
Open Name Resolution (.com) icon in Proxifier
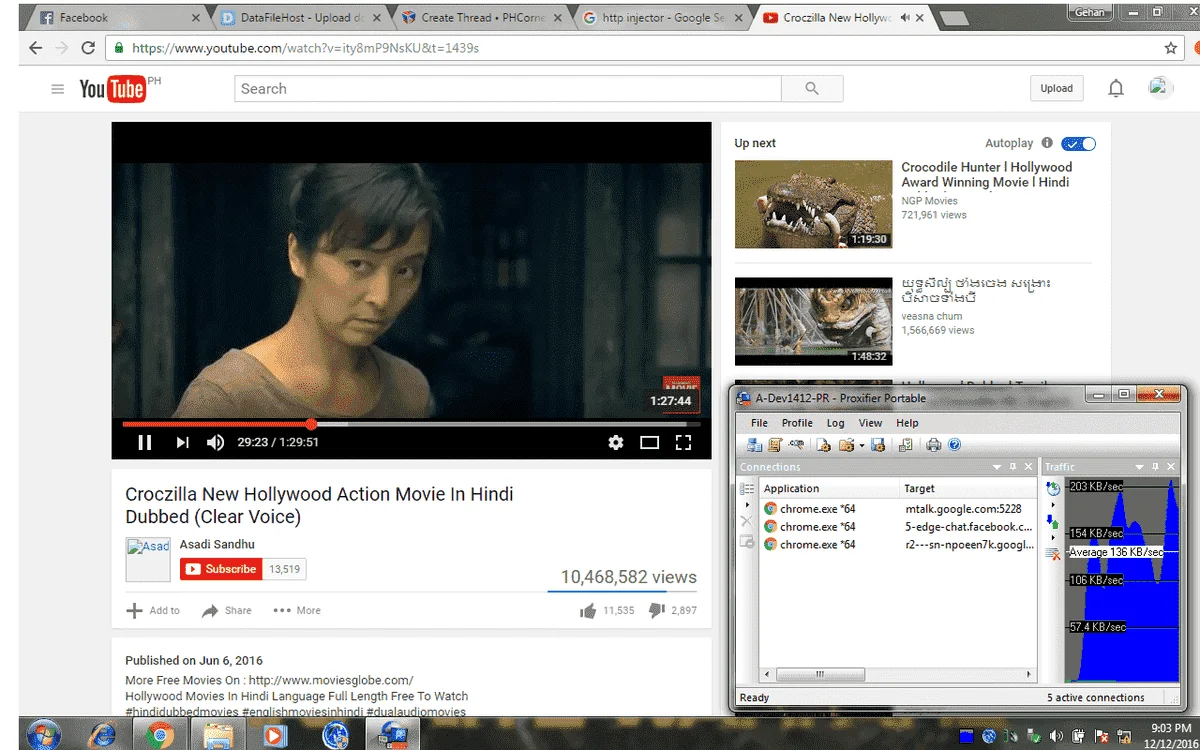click(x=796, y=444)
